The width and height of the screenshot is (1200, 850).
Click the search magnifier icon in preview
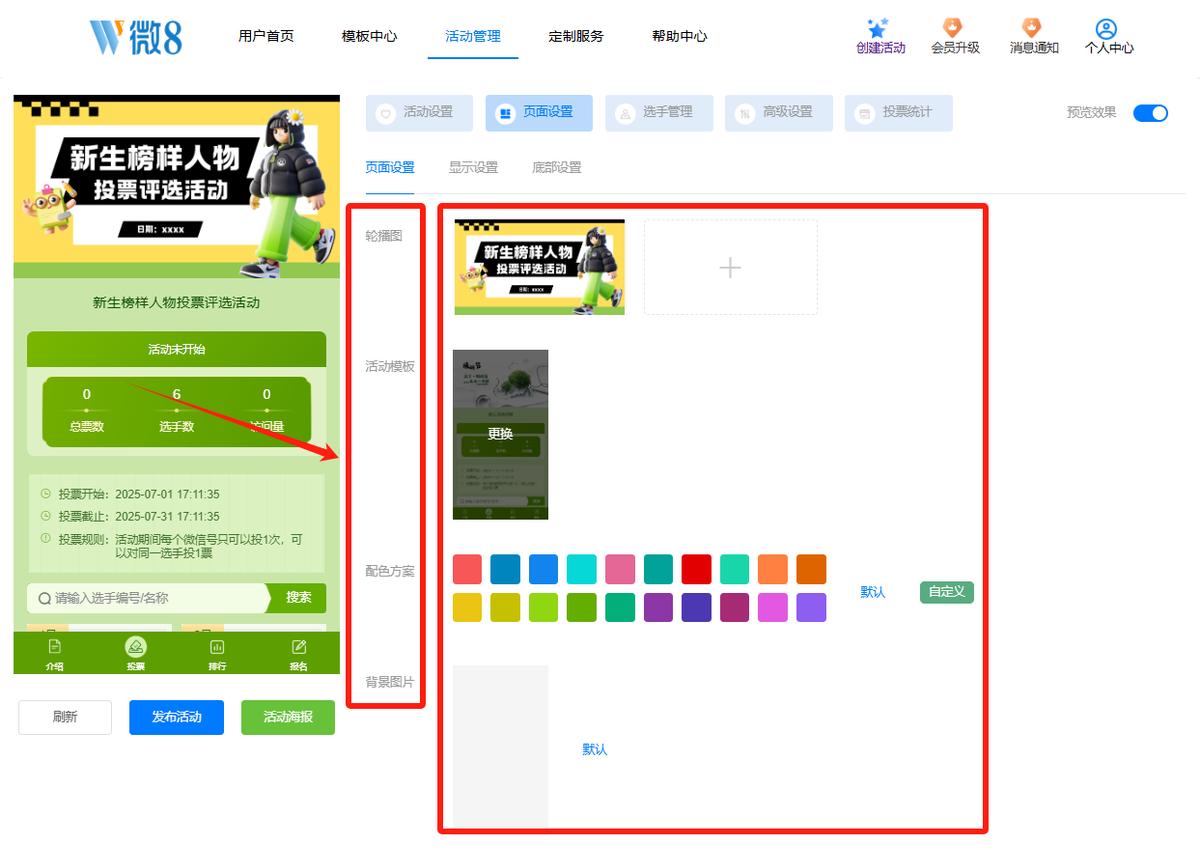coord(44,598)
